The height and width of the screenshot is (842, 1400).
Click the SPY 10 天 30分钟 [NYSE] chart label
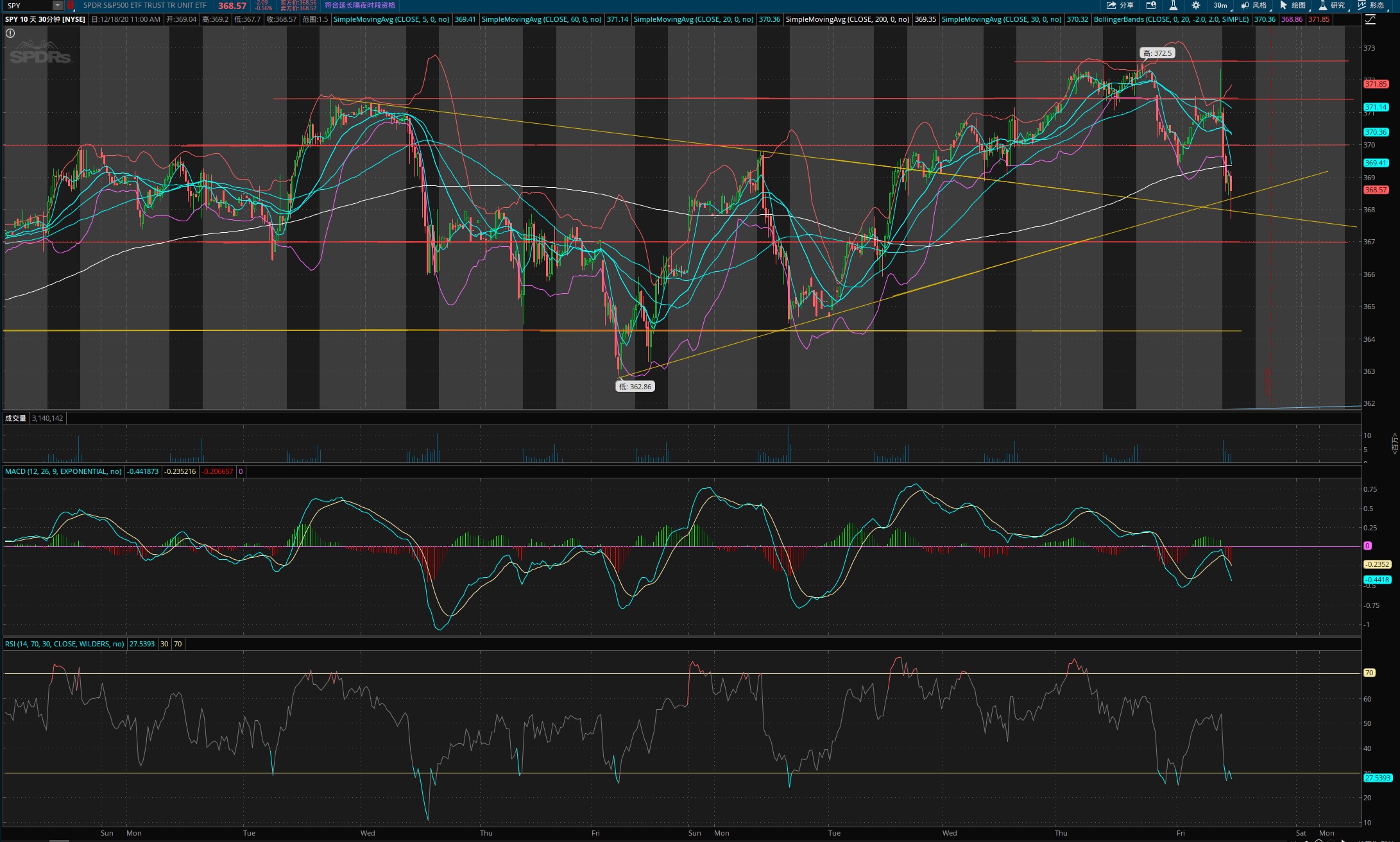pyautogui.click(x=45, y=19)
